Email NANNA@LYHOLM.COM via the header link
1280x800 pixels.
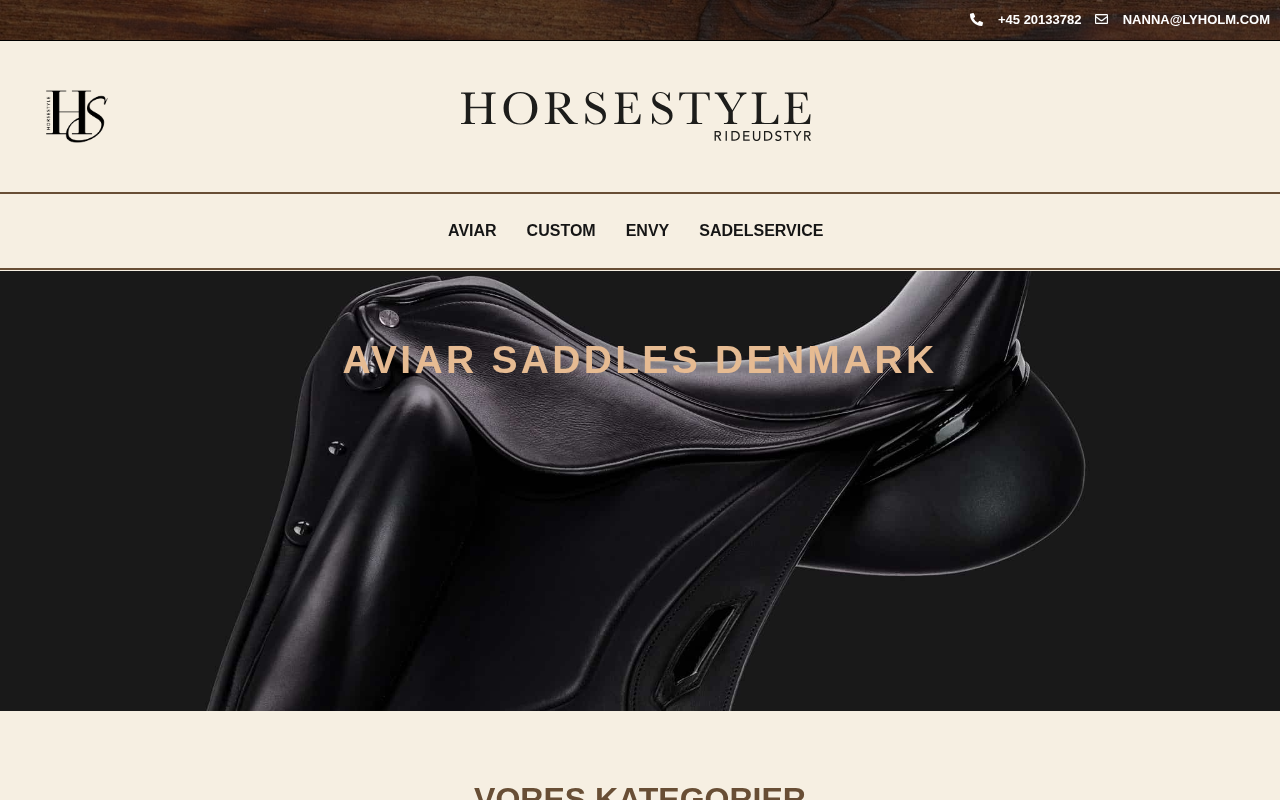coord(1196,20)
